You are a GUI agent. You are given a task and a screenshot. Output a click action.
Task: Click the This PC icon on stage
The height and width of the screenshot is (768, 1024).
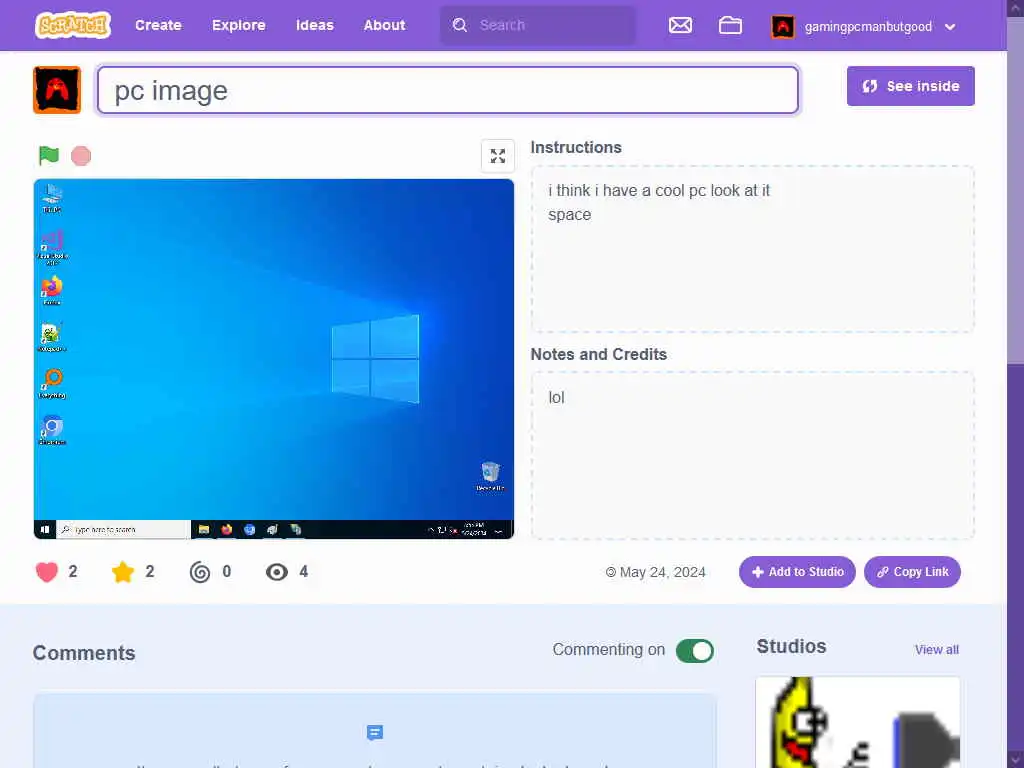[x=52, y=198]
